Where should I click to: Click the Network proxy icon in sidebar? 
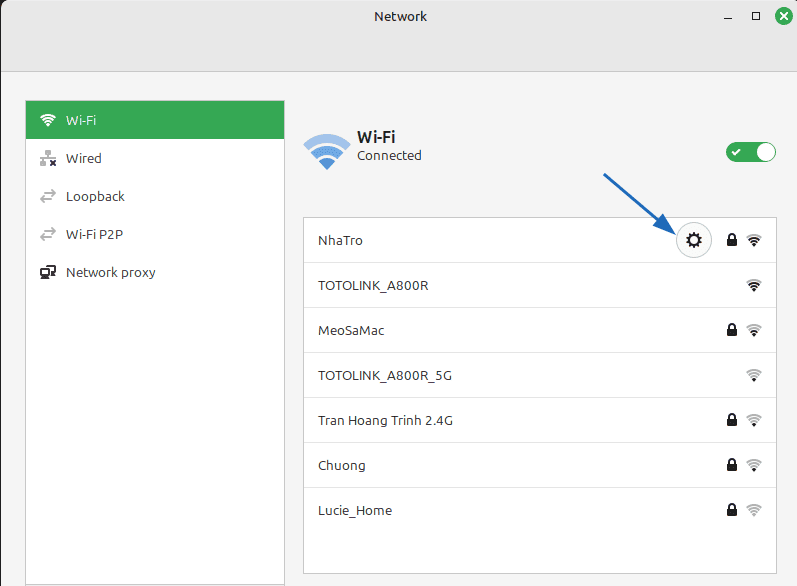47,272
